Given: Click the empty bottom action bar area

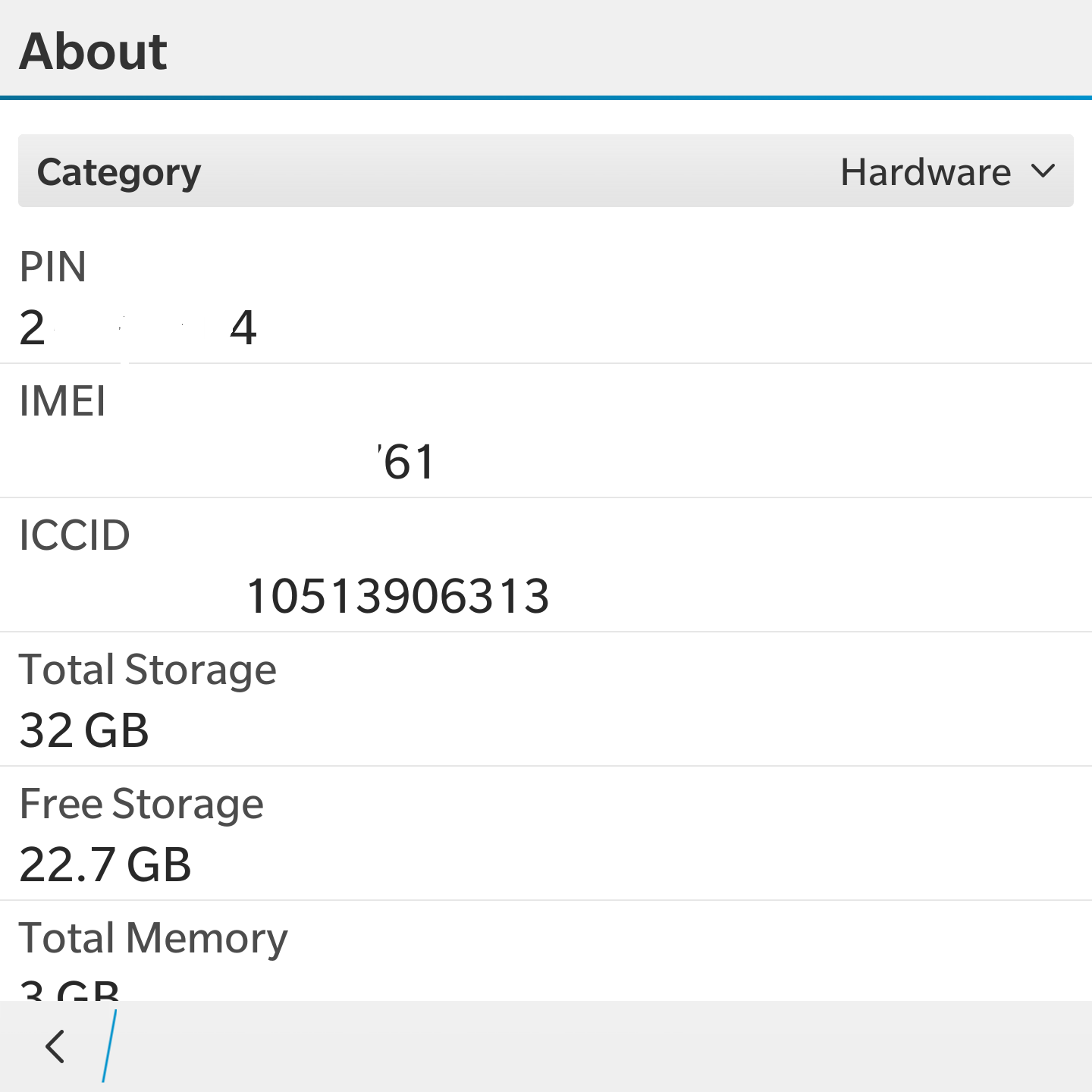Looking at the screenshot, I should click(x=607, y=1046).
